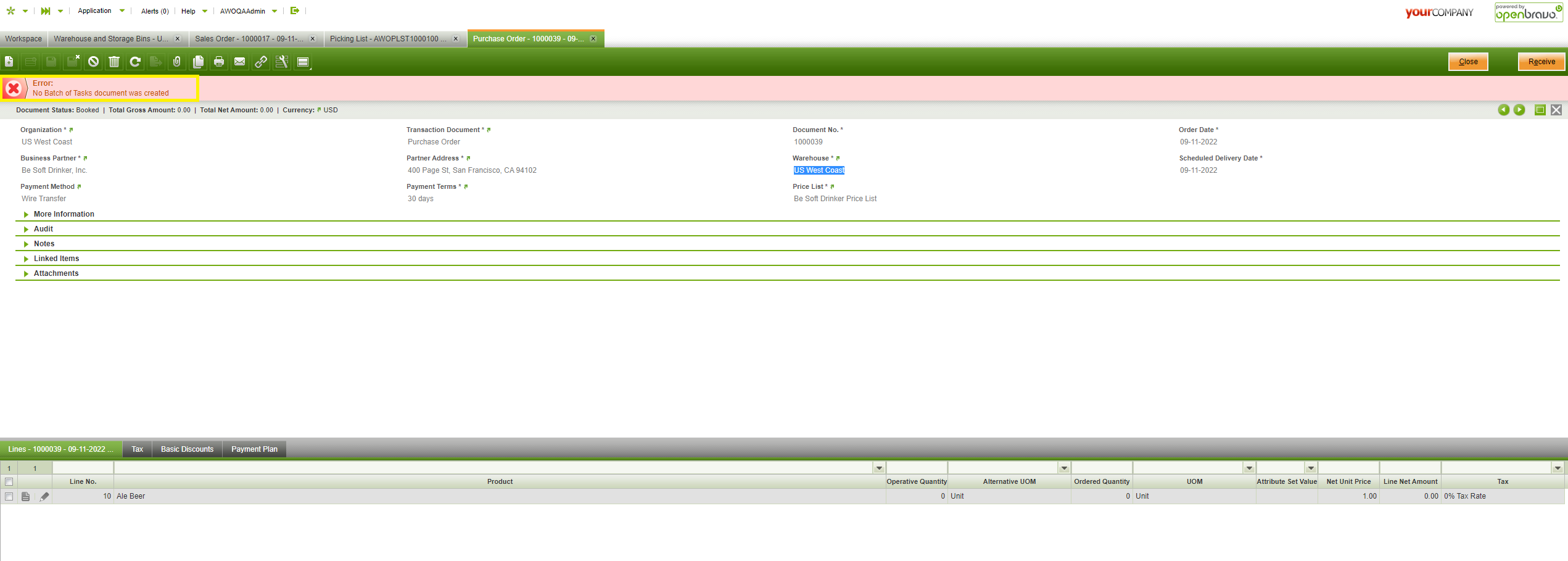This screenshot has width=1568, height=561.
Task: Clone this purchase order record
Action: [198, 62]
